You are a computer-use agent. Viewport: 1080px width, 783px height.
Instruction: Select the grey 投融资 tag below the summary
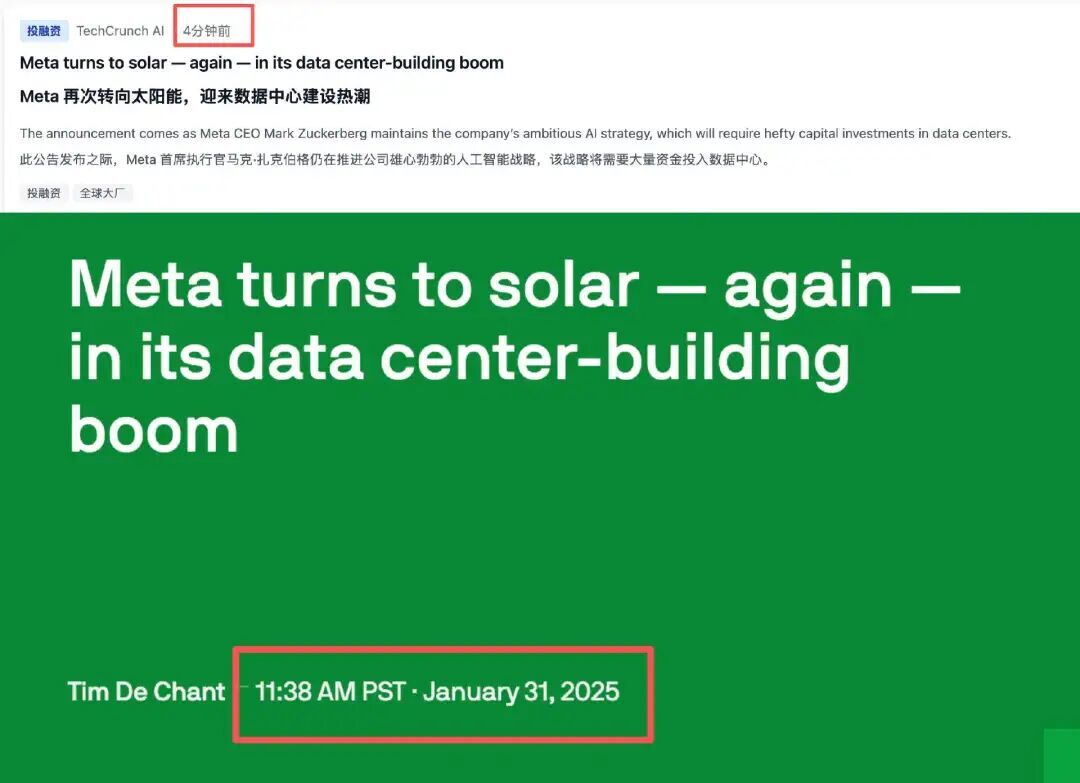click(x=44, y=193)
